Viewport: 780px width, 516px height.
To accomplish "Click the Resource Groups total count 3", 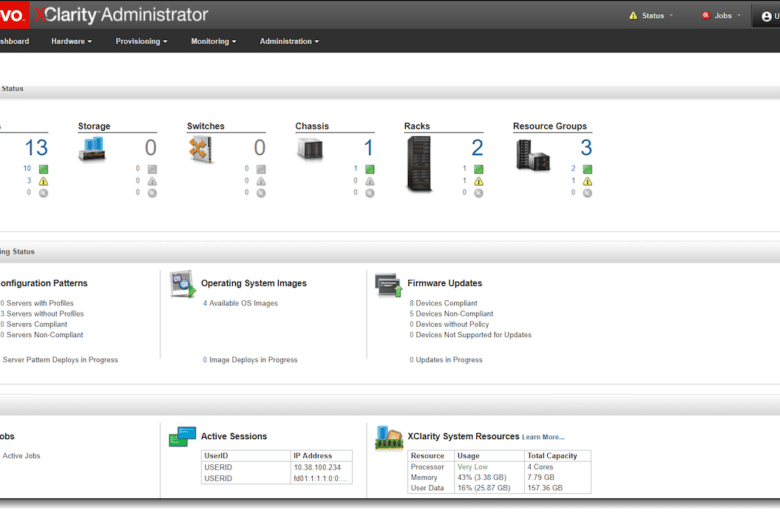I will (586, 148).
